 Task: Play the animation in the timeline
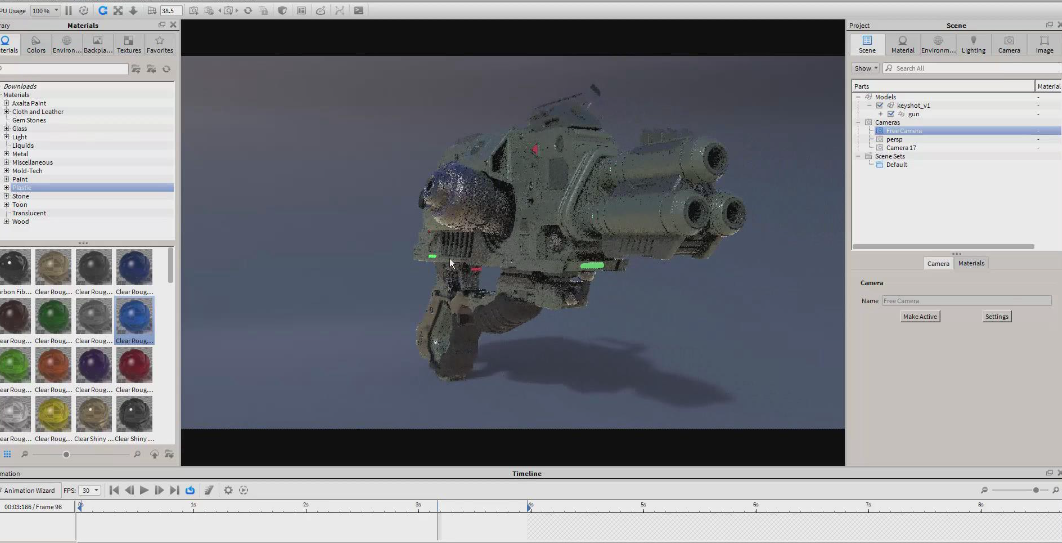coord(144,490)
